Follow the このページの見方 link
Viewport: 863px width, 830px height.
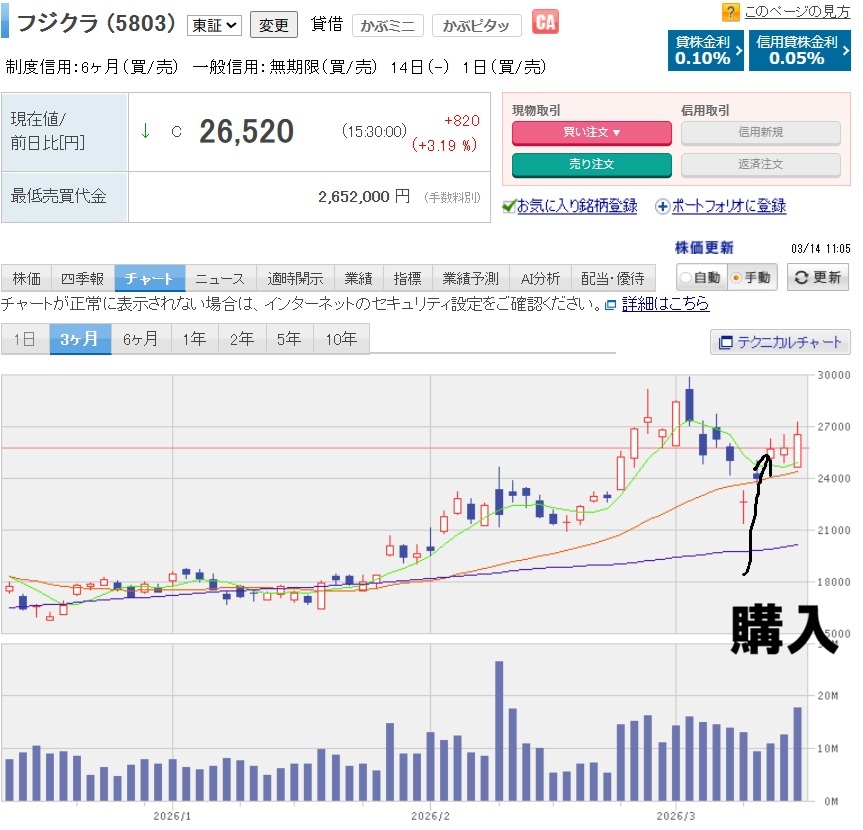(798, 12)
